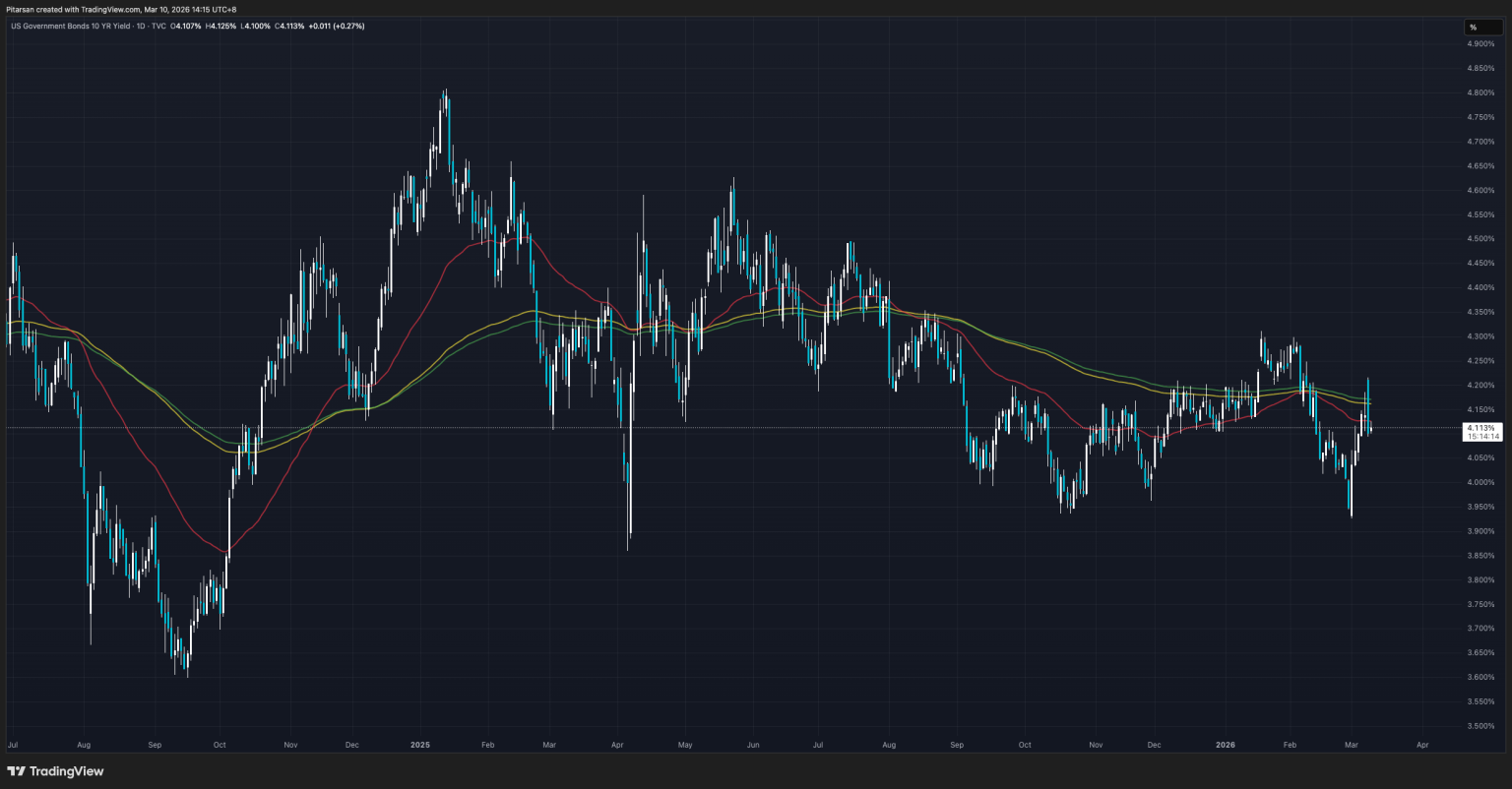Click the first Jul label on time axis
This screenshot has width=1512, height=789.
(x=13, y=745)
